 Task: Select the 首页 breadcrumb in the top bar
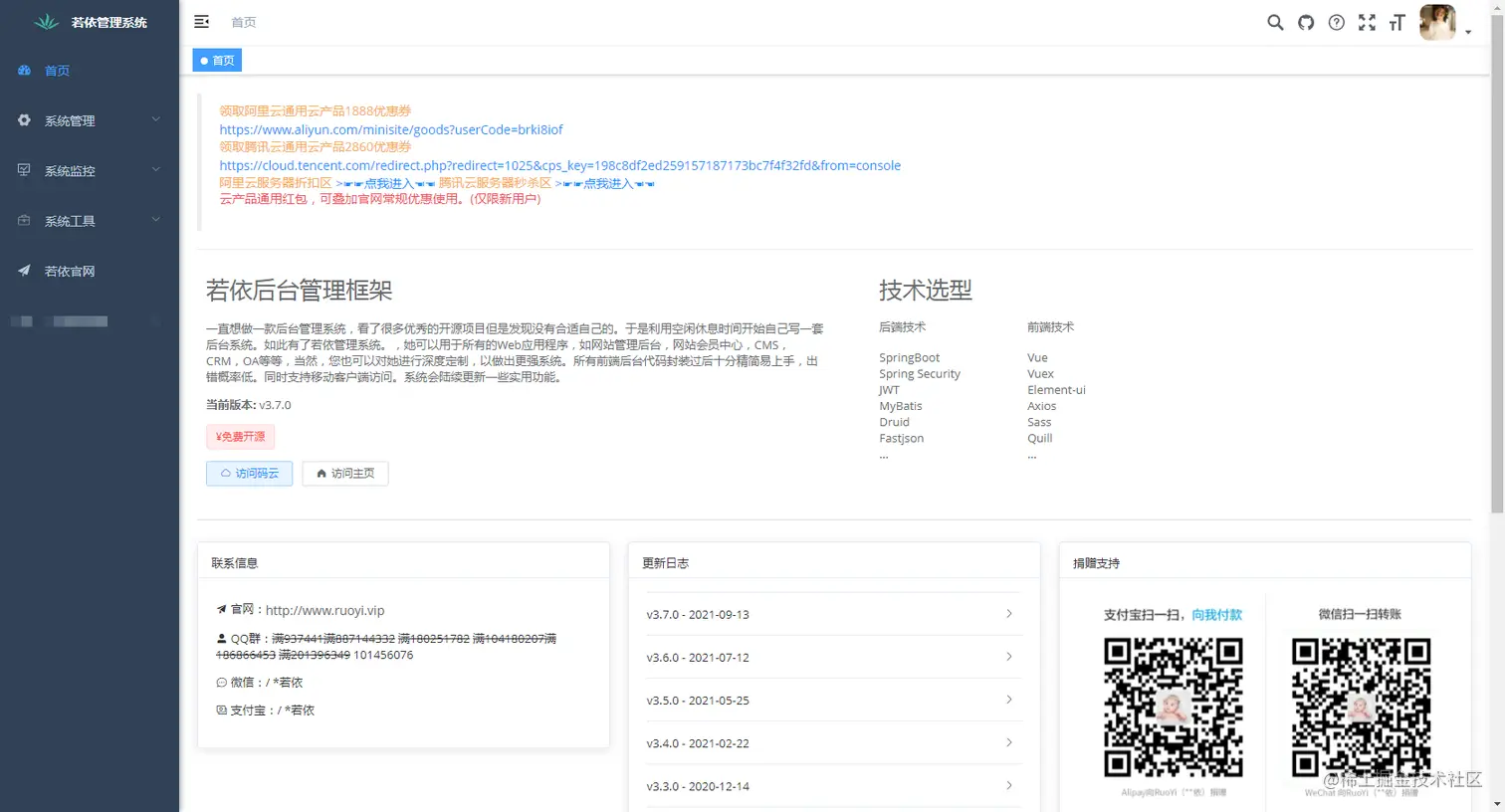pos(244,22)
